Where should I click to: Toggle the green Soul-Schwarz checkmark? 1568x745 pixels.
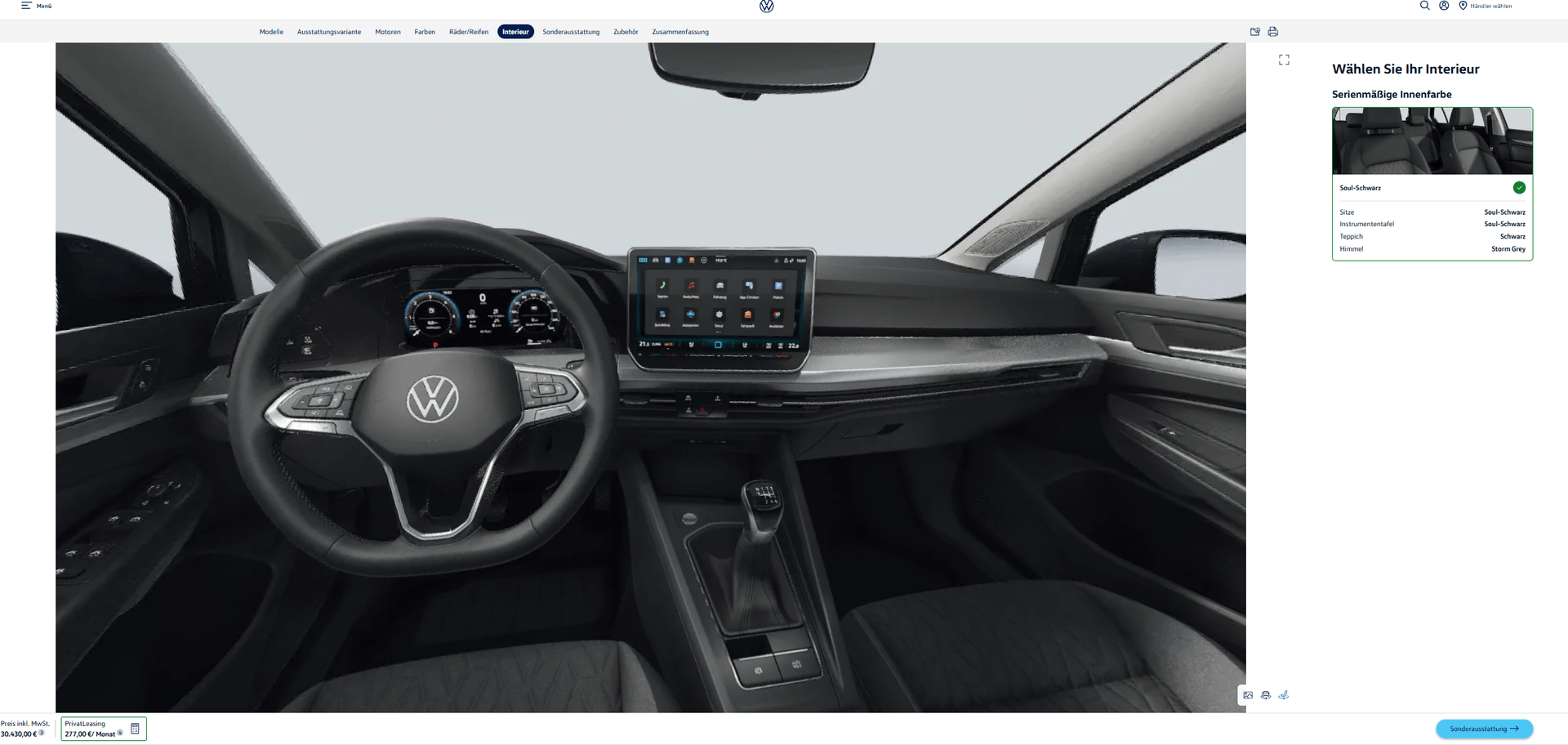coord(1519,188)
